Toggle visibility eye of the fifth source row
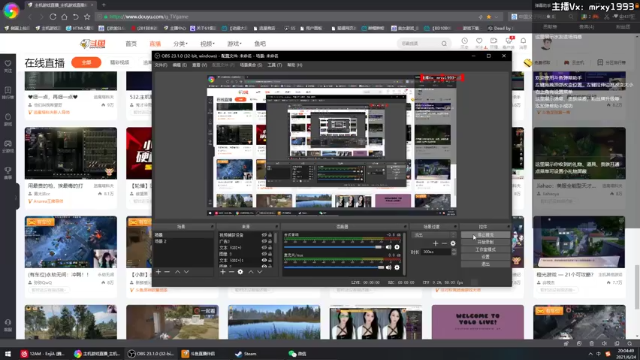Screen dimensions: 640x360 [x=264, y=260]
